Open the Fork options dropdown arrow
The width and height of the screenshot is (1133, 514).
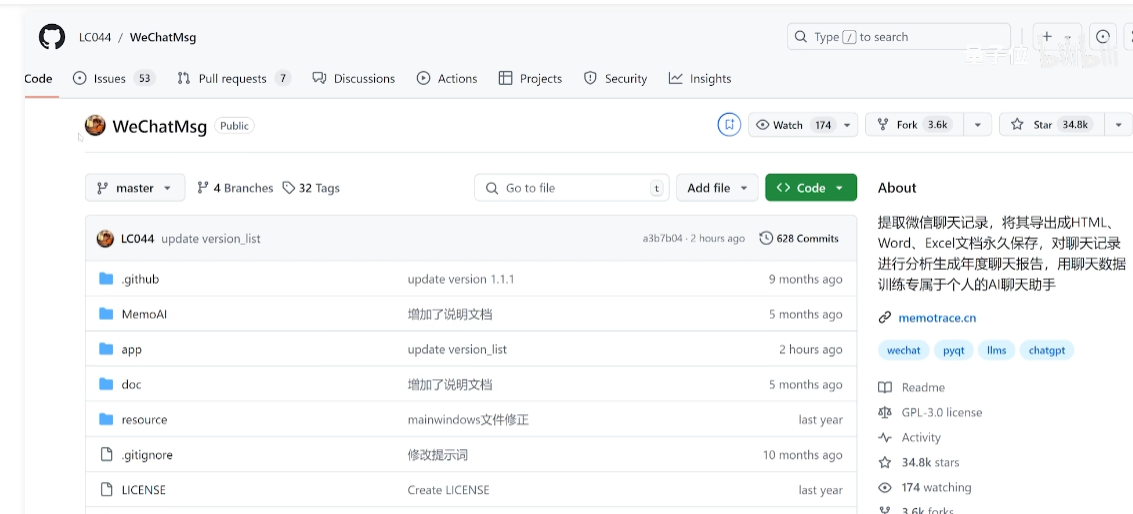[x=977, y=125]
